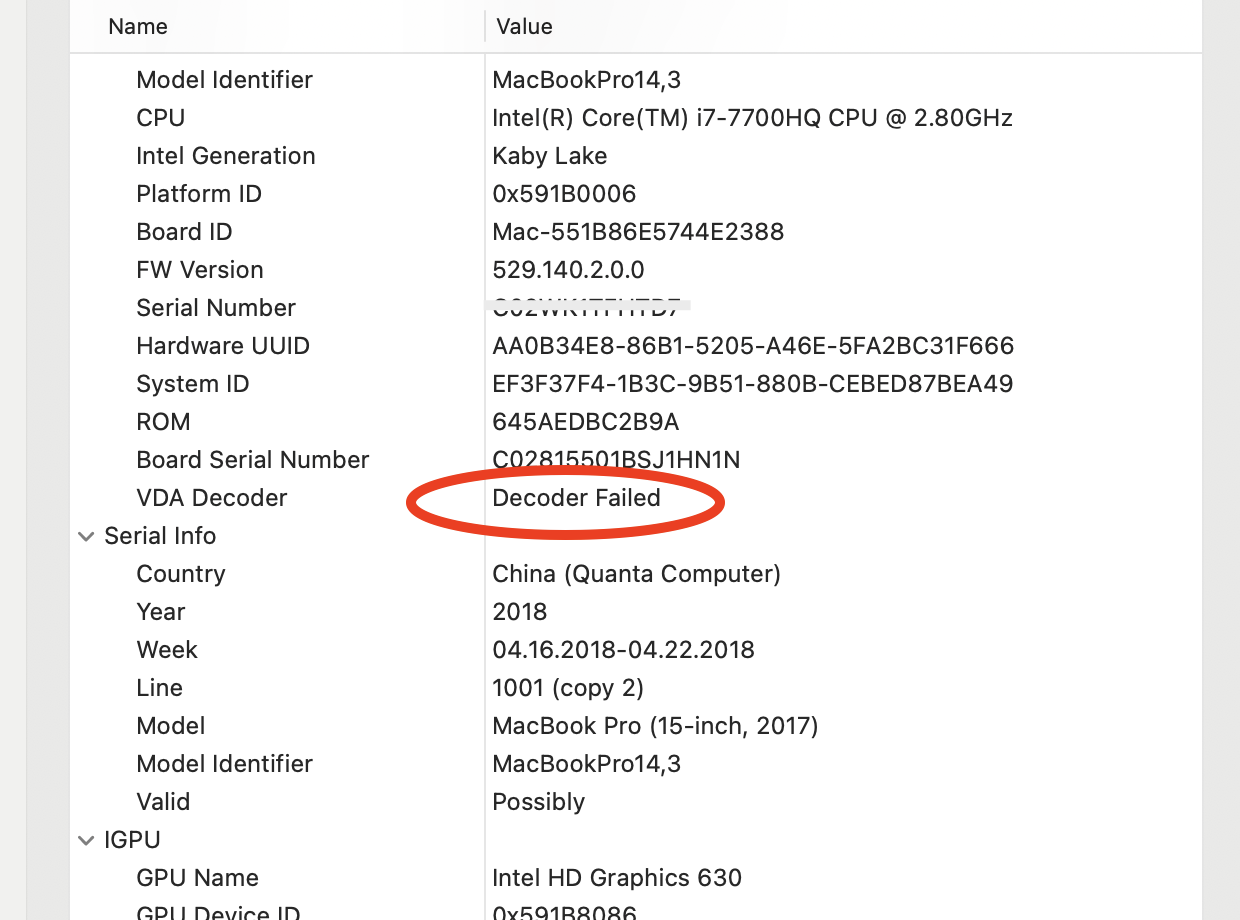
Task: Select the CPU row label
Action: click(161, 118)
